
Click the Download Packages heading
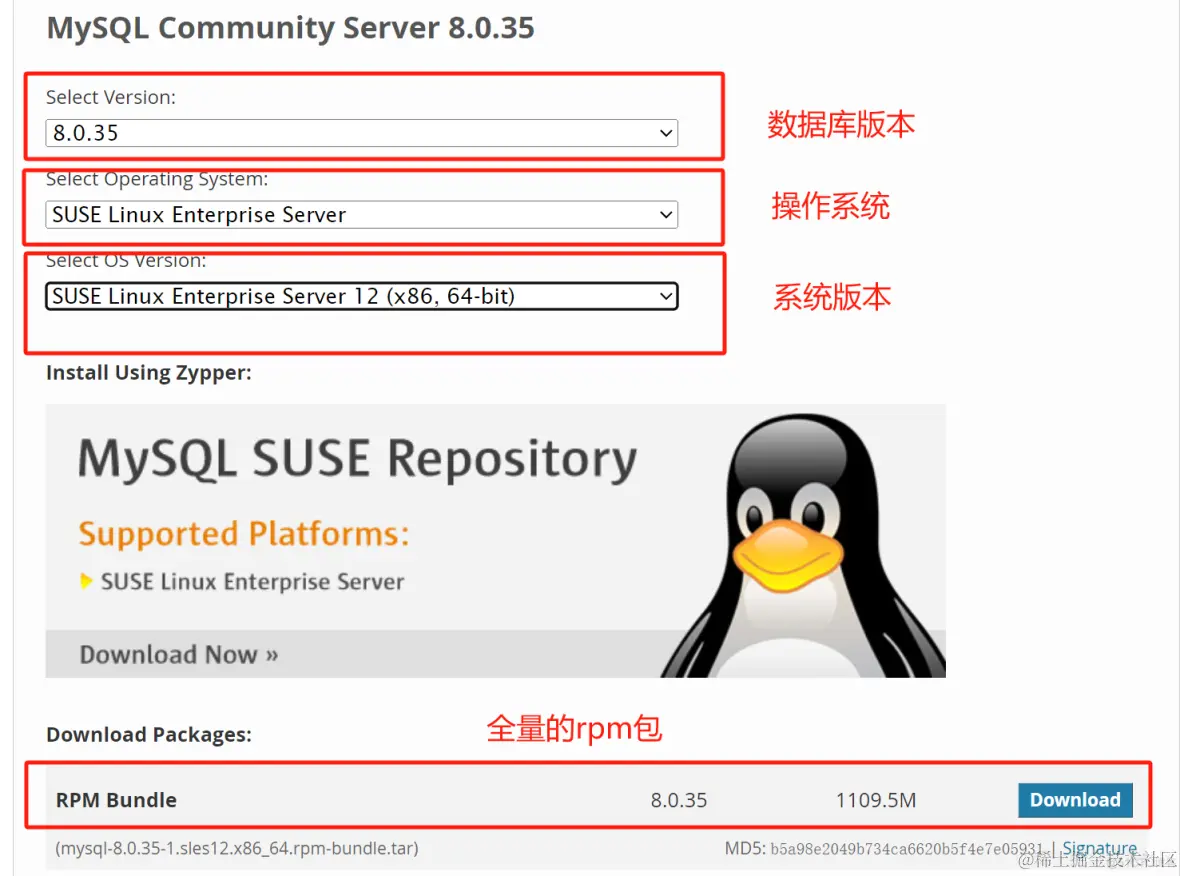pyautogui.click(x=149, y=734)
